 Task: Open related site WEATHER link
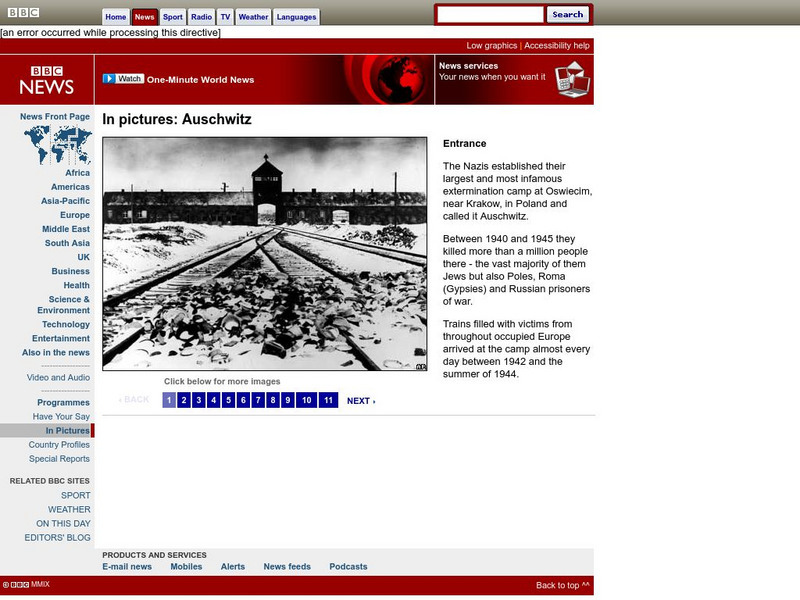pos(69,509)
